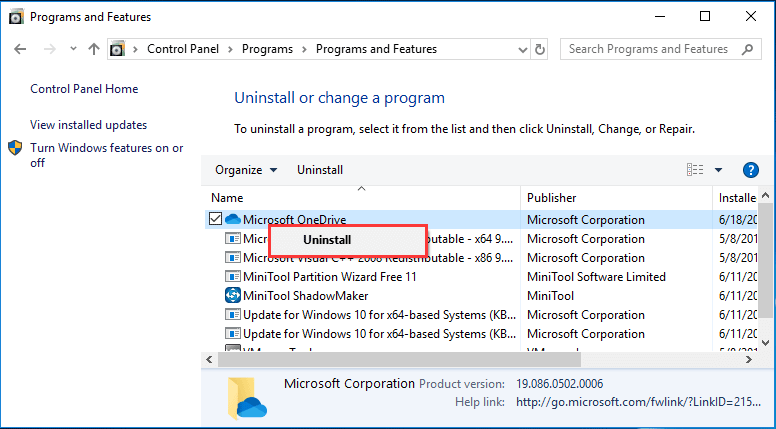Go up one level with Up arrow
The width and height of the screenshot is (776, 429).
(94, 49)
